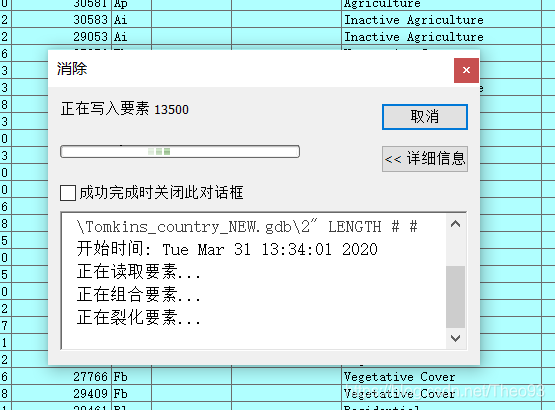The width and height of the screenshot is (555, 410).
Task: Select log line Tomkins_country_NEW.gdb path
Action: tap(247, 227)
